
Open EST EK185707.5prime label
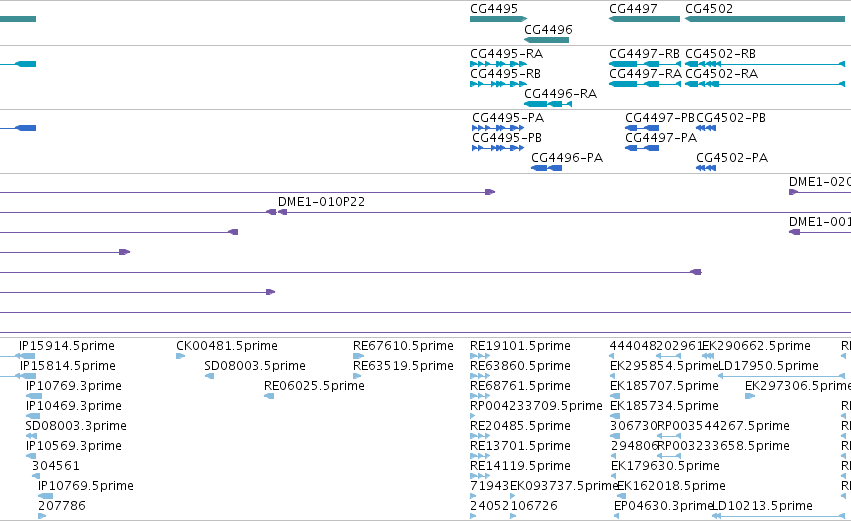click(664, 386)
